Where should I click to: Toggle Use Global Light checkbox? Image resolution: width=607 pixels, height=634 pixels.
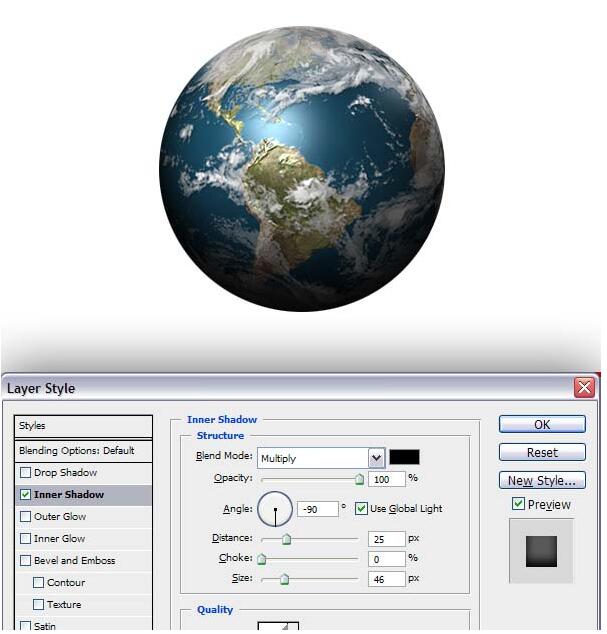click(x=361, y=508)
